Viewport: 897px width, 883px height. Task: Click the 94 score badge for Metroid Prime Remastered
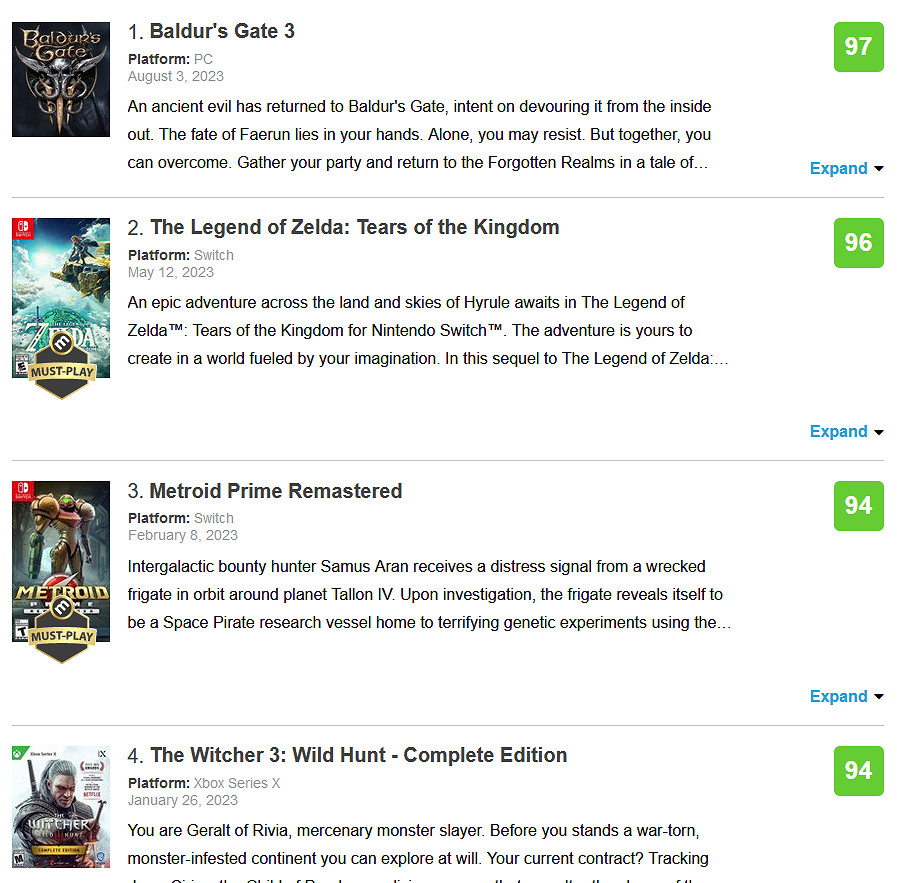tap(859, 506)
